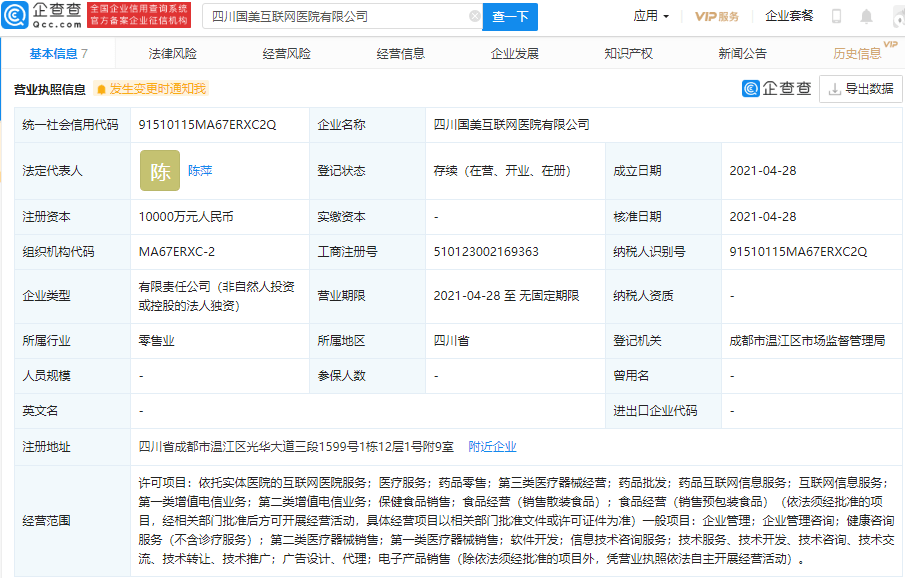This screenshot has width=905, height=578.
Task: Open the VIP服务 link
Action: coord(717,16)
